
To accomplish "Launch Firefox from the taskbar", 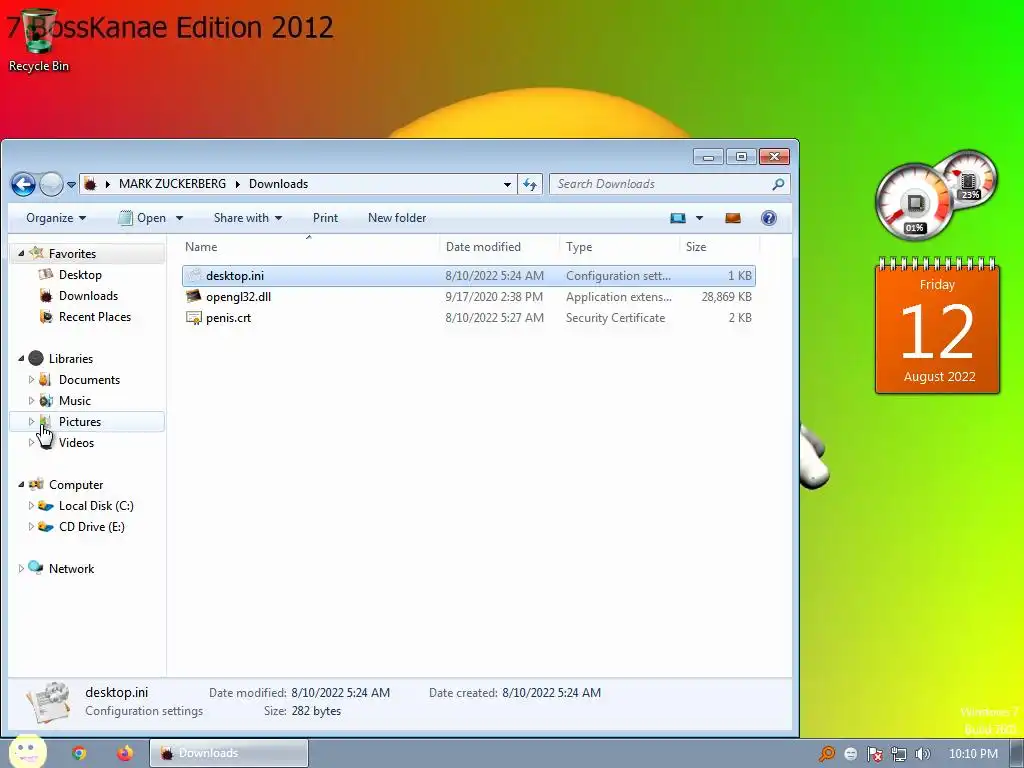I will tap(125, 753).
